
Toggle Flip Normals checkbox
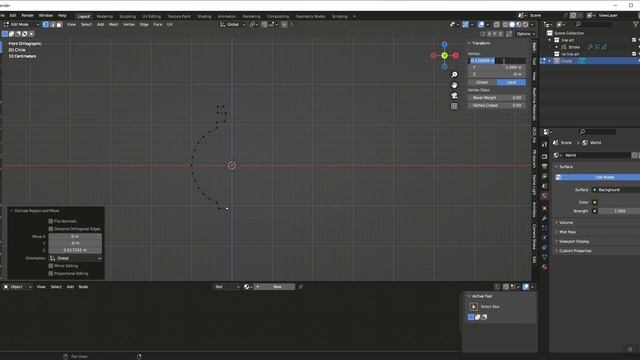(x=51, y=221)
